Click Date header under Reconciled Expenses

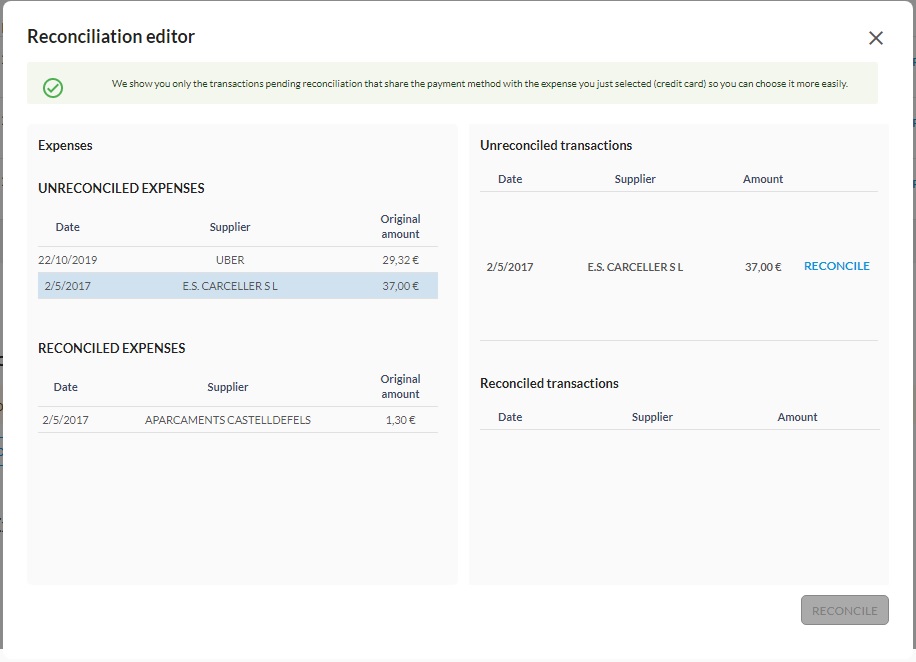click(x=66, y=387)
